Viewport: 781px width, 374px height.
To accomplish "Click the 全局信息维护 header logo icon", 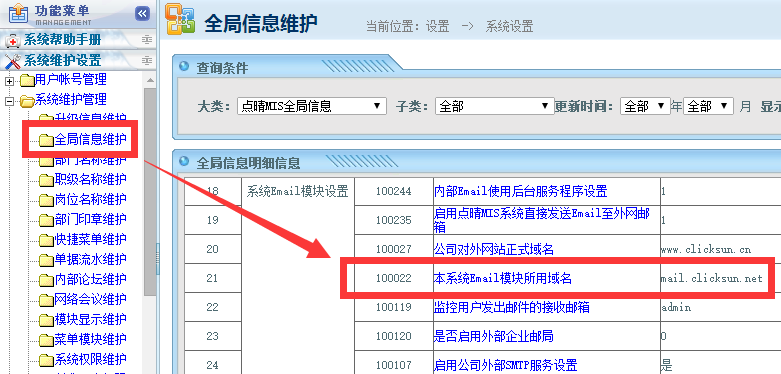I will [180, 19].
